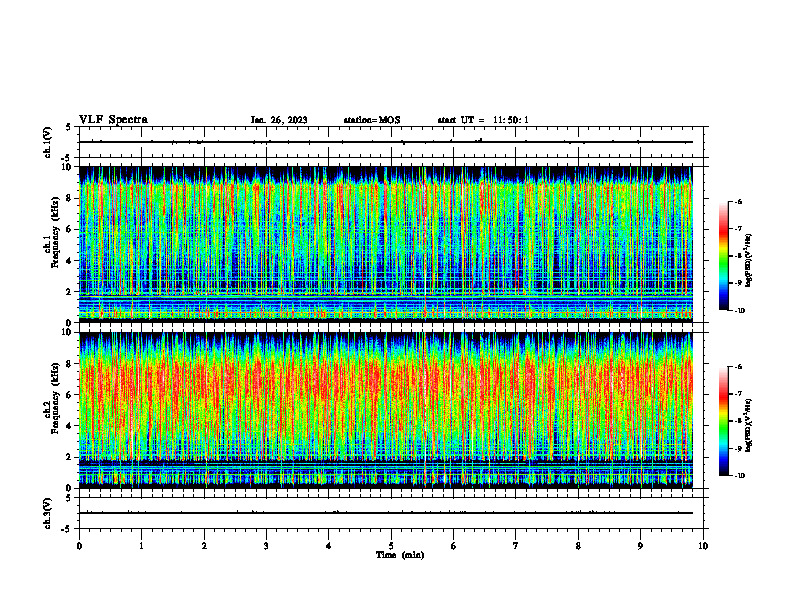Click the ch.3 voltage waveform trace
The image size is (792, 612).
point(386,513)
